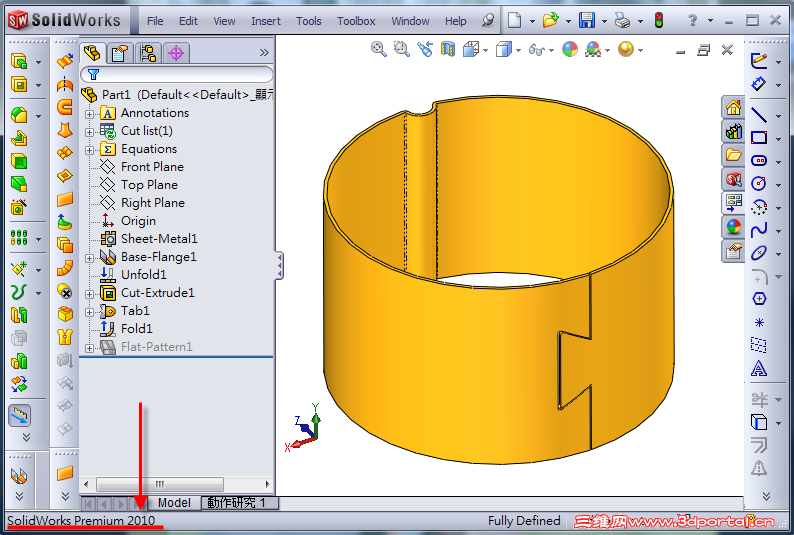Click the Previous View icon
Viewport: 794px width, 535px height.
tap(425, 49)
